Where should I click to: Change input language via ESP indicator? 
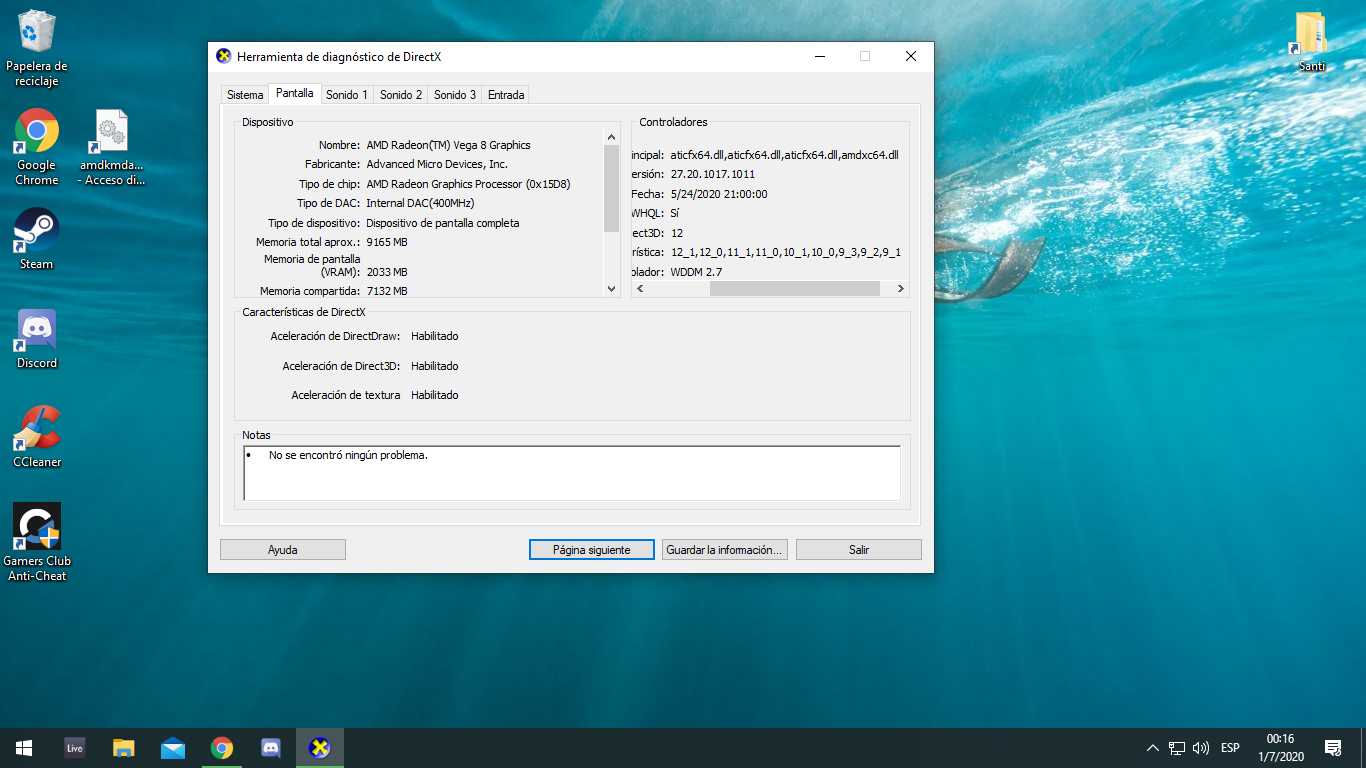click(x=1230, y=748)
